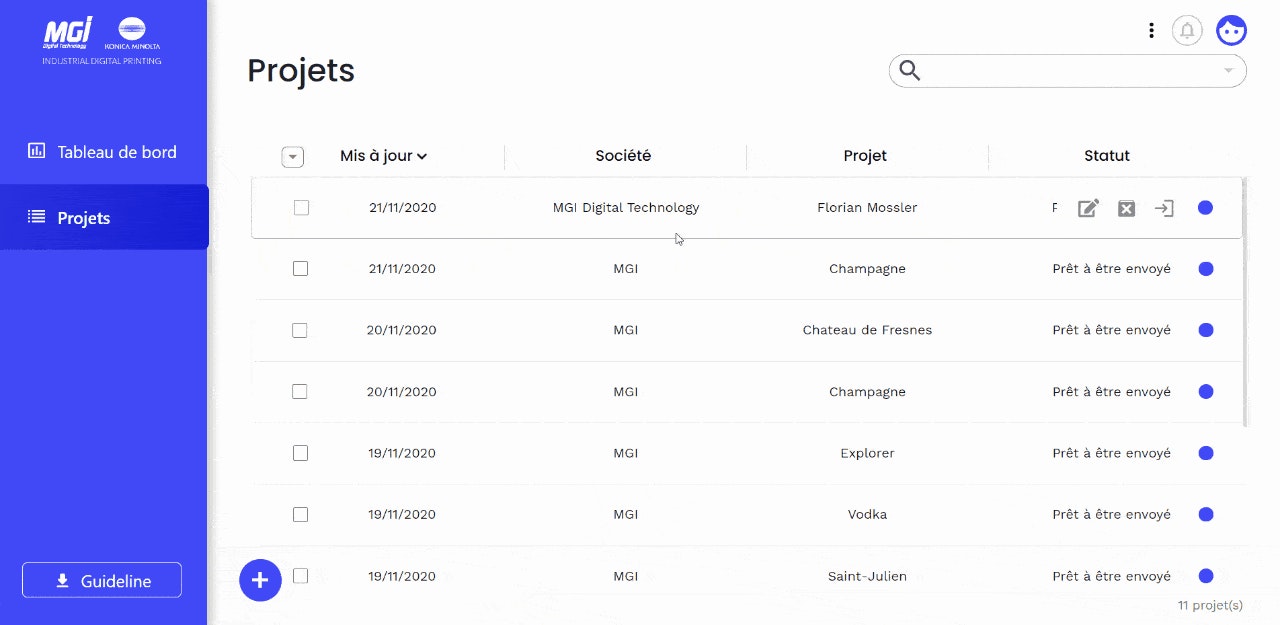Viewport: 1280px width, 625px height.
Task: Expand the select-all dropdown in table header
Action: click(x=292, y=156)
